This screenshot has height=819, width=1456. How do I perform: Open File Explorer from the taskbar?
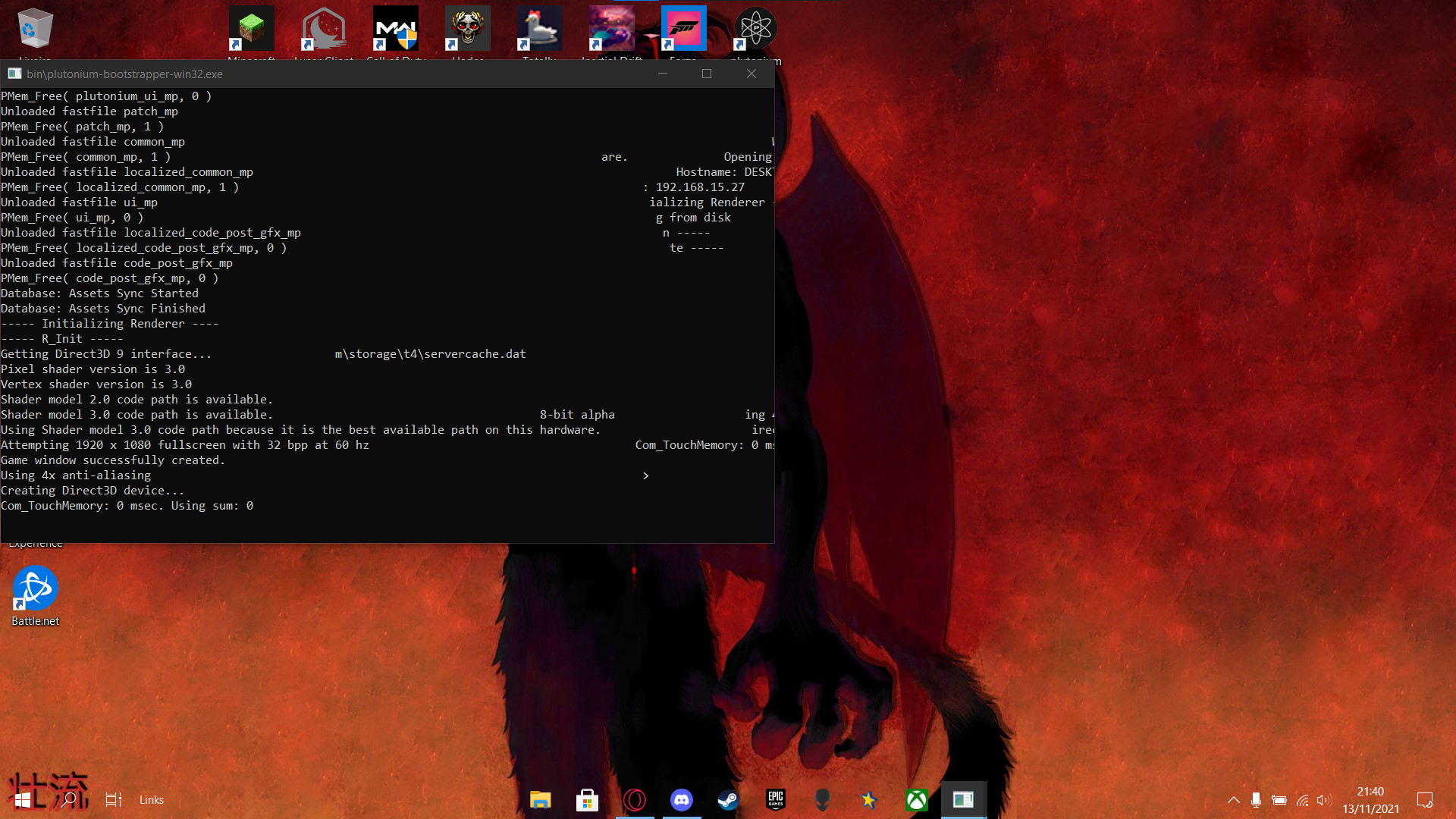(541, 799)
